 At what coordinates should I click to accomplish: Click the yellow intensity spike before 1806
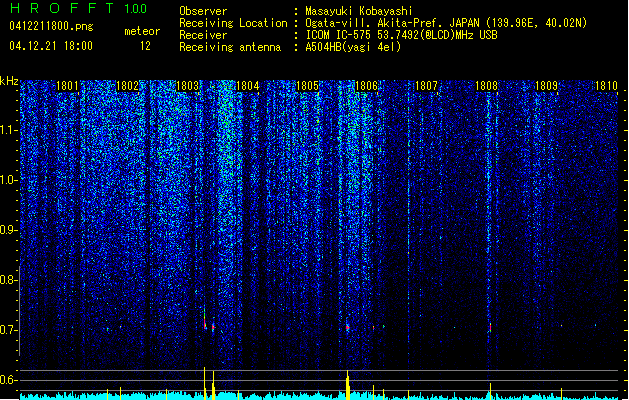(x=348, y=385)
